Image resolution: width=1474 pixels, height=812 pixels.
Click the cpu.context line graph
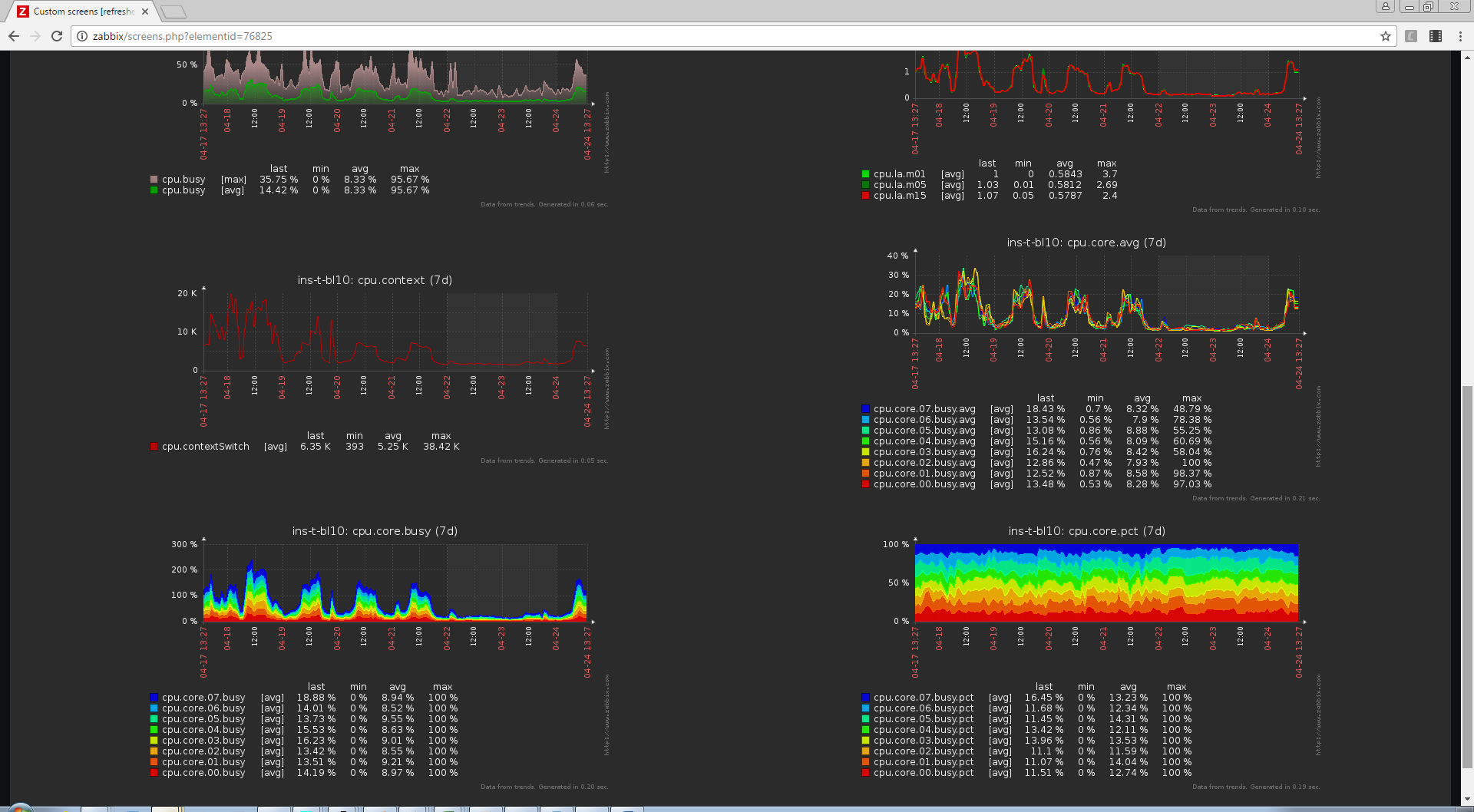396,332
